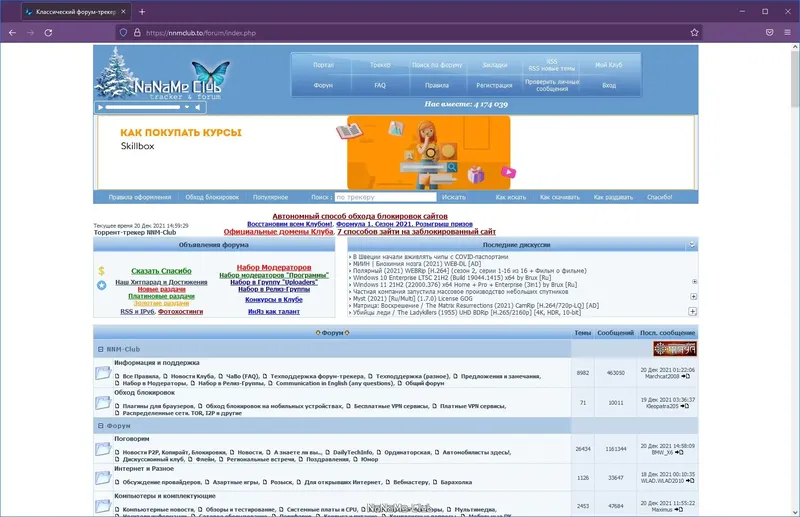Click the blue star achievements icon
The width and height of the screenshot is (800, 517).
tap(102, 285)
